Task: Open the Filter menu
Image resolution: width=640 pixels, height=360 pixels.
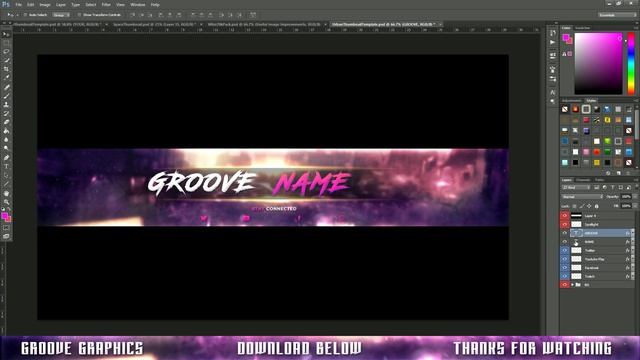Action: pyautogui.click(x=106, y=4)
